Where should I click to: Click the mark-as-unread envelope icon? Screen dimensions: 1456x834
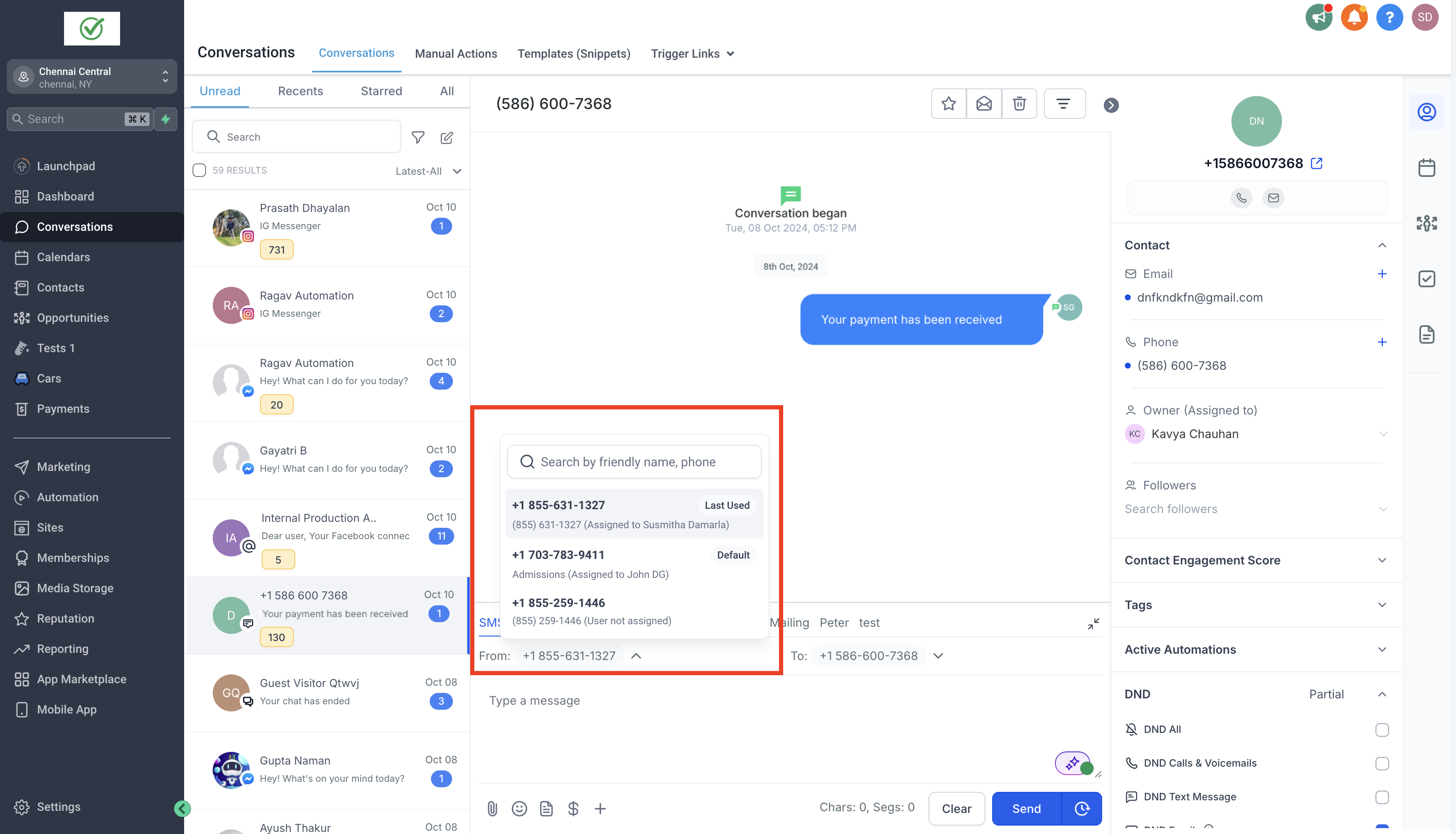tap(984, 104)
